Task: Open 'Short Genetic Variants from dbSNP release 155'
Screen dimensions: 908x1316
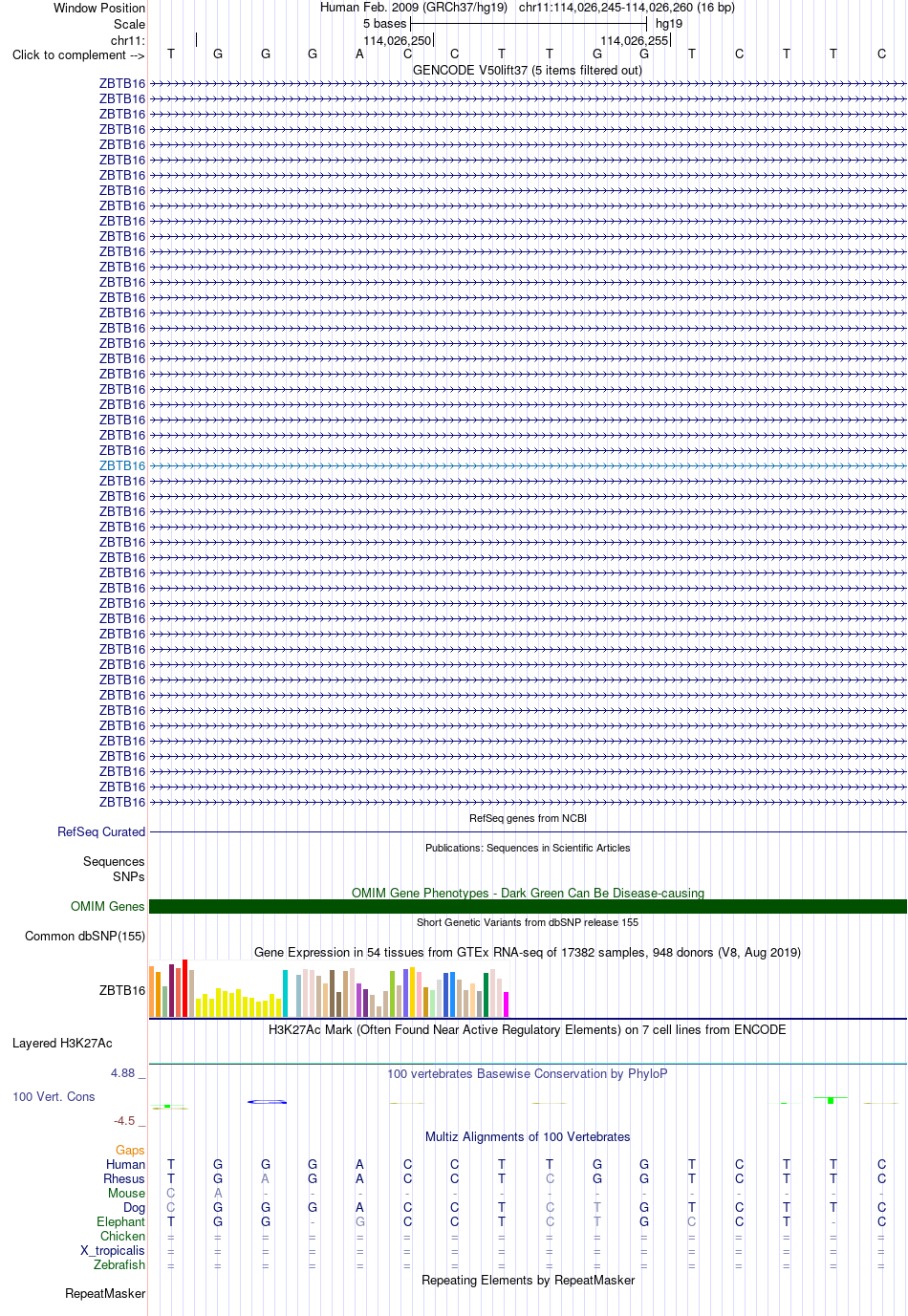Action: [528, 922]
